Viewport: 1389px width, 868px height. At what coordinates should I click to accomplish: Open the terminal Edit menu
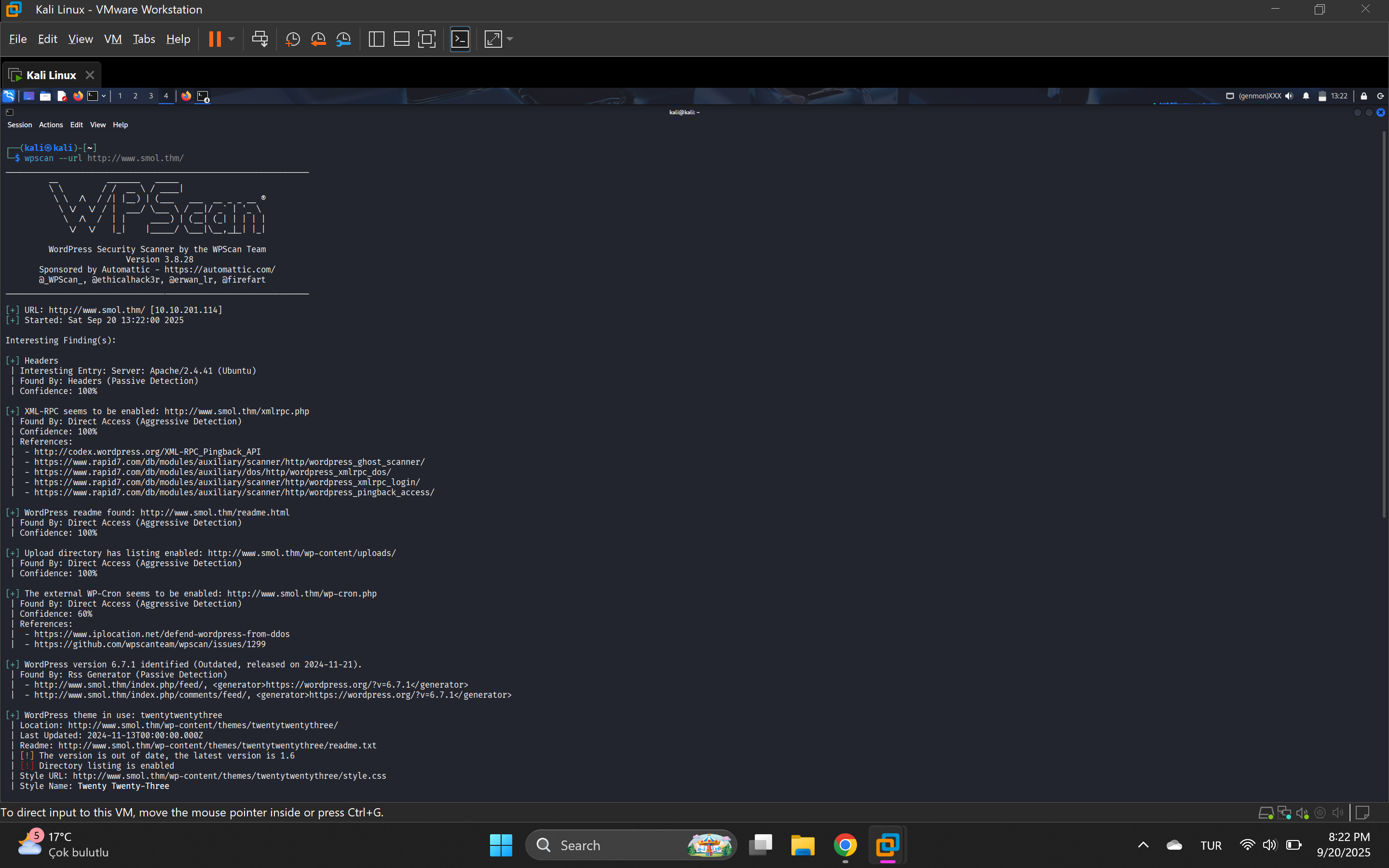pyautogui.click(x=76, y=124)
